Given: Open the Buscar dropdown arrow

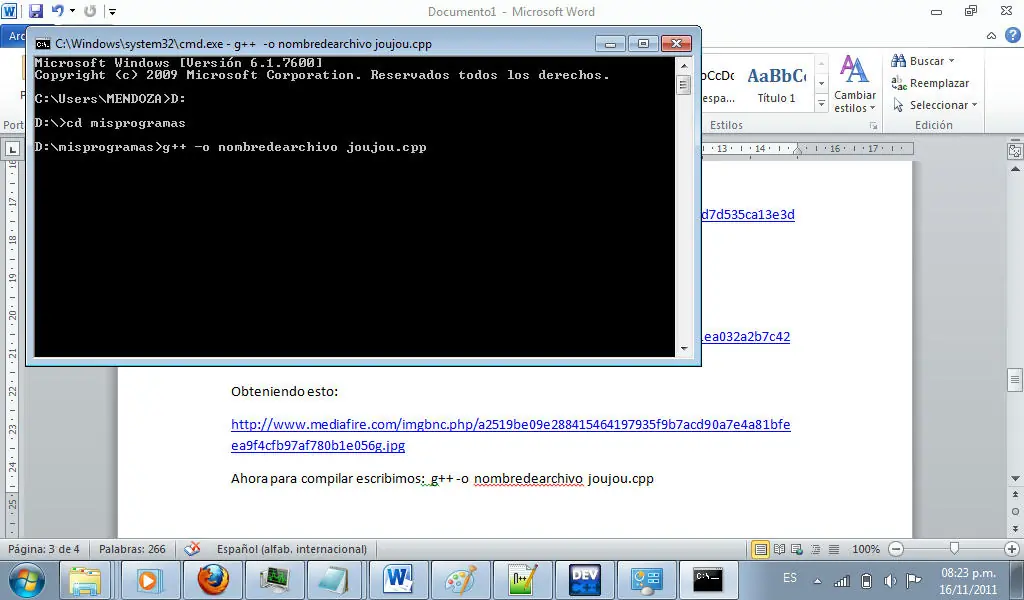Looking at the screenshot, I should click(952, 61).
